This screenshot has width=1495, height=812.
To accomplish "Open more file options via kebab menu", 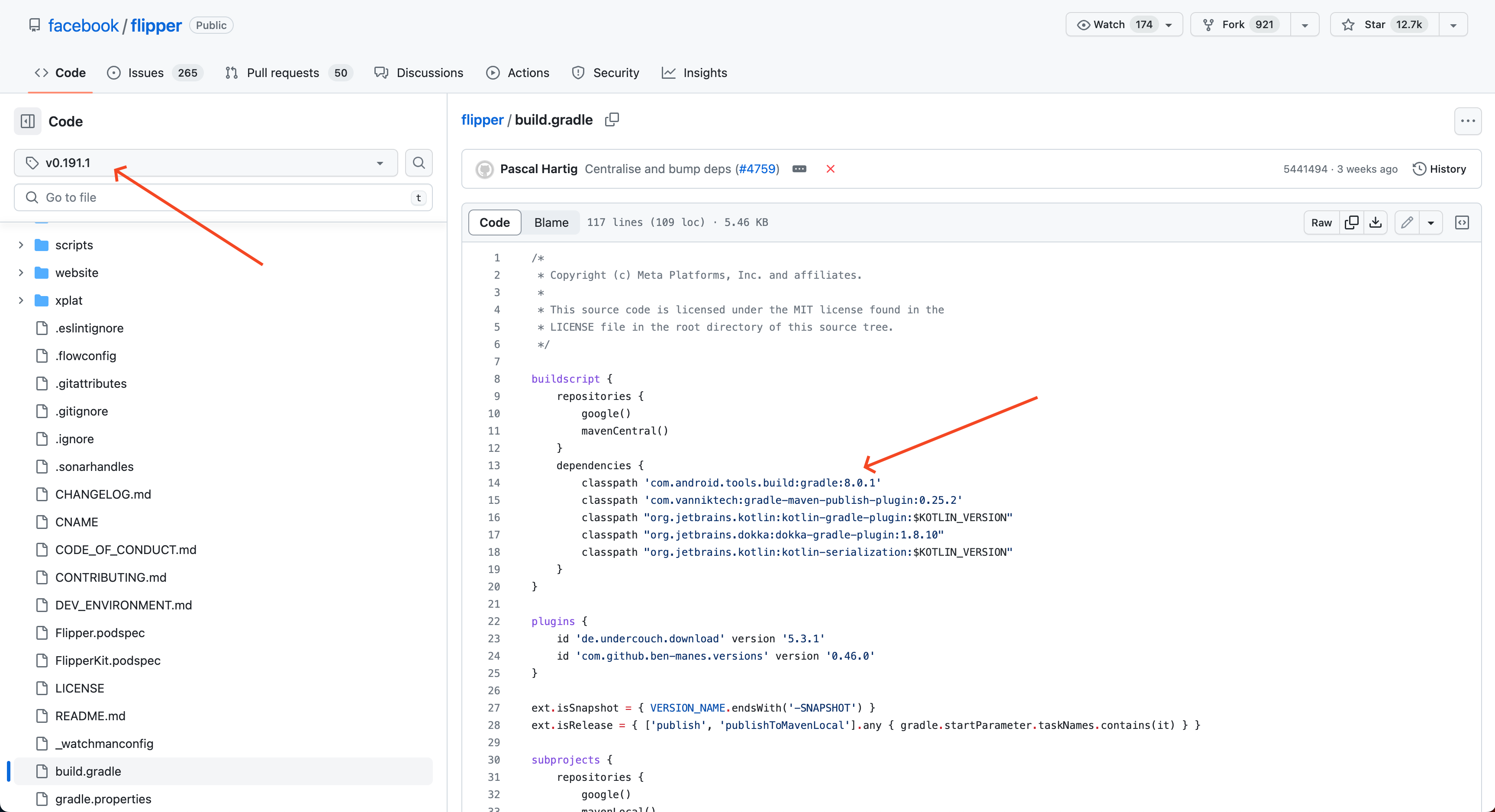I will (1468, 121).
